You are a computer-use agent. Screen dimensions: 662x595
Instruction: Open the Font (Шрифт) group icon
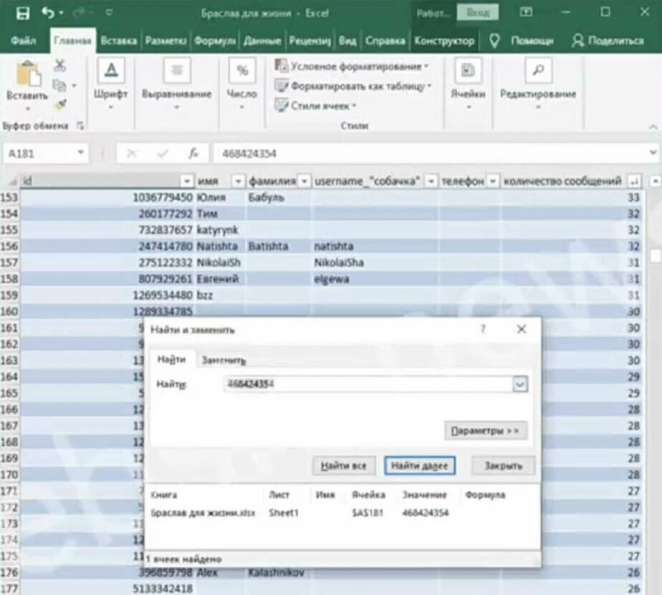click(x=110, y=72)
